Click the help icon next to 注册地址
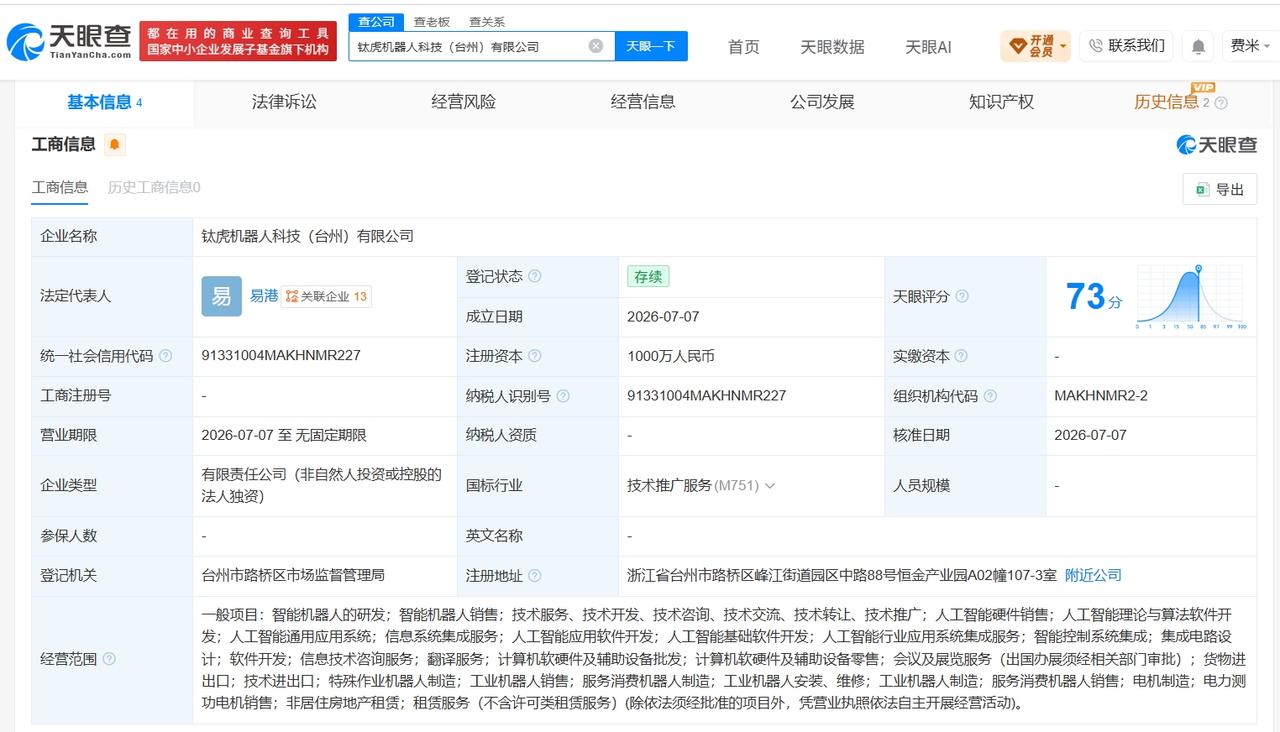The image size is (1280, 732). pyautogui.click(x=535, y=576)
